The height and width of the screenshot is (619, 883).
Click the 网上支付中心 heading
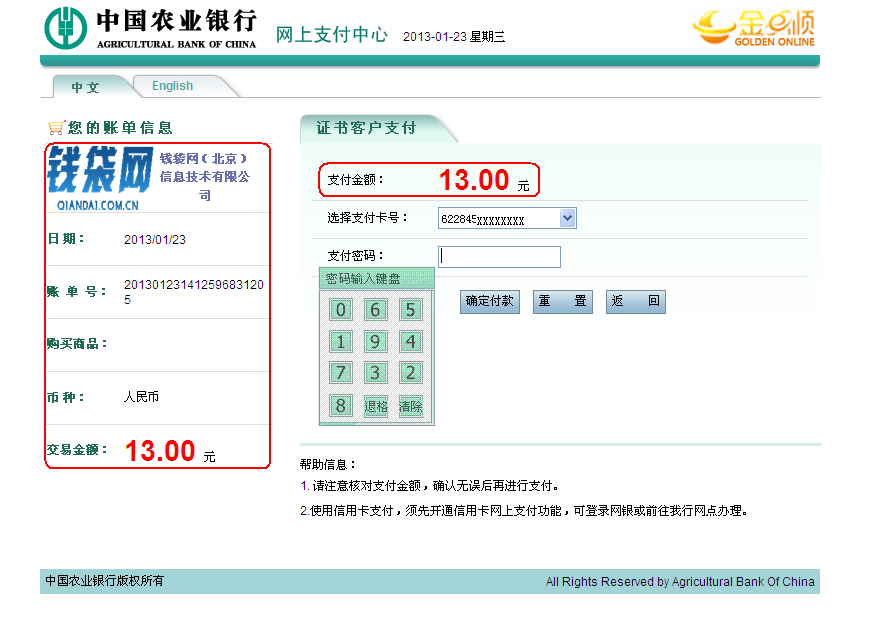point(332,35)
